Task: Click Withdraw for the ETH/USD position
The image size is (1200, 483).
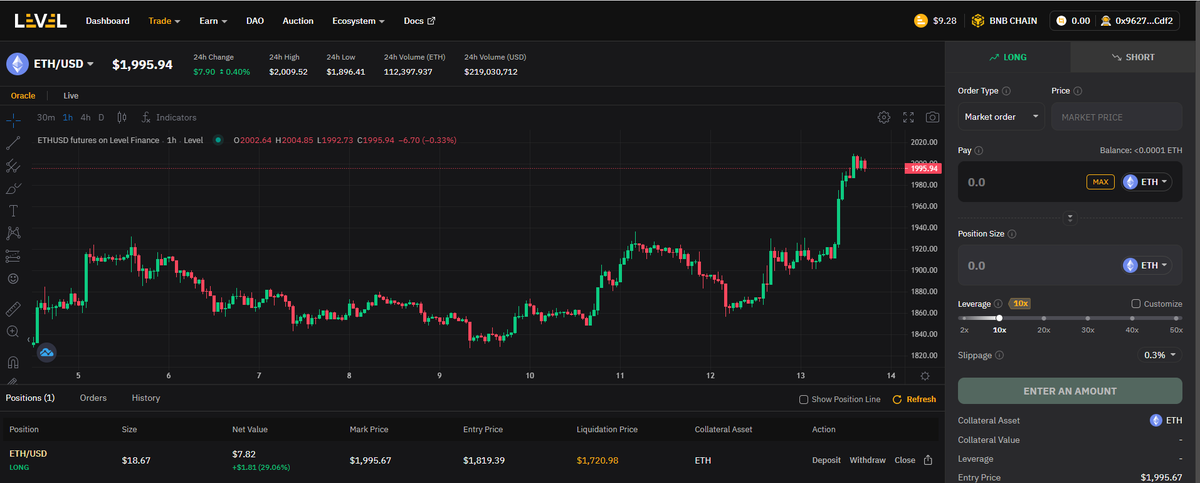Action: [x=867, y=460]
